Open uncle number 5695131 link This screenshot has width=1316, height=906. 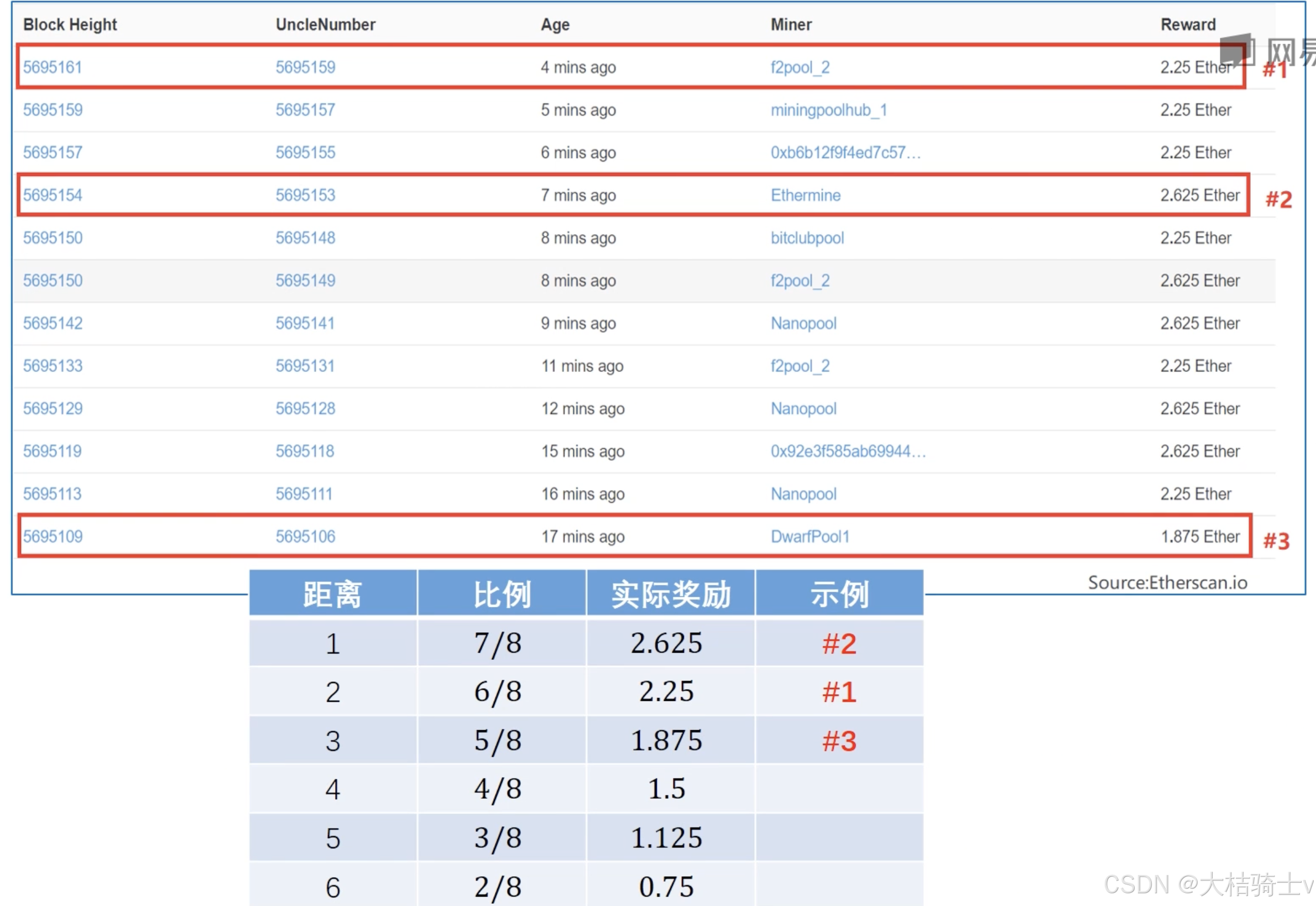click(305, 366)
